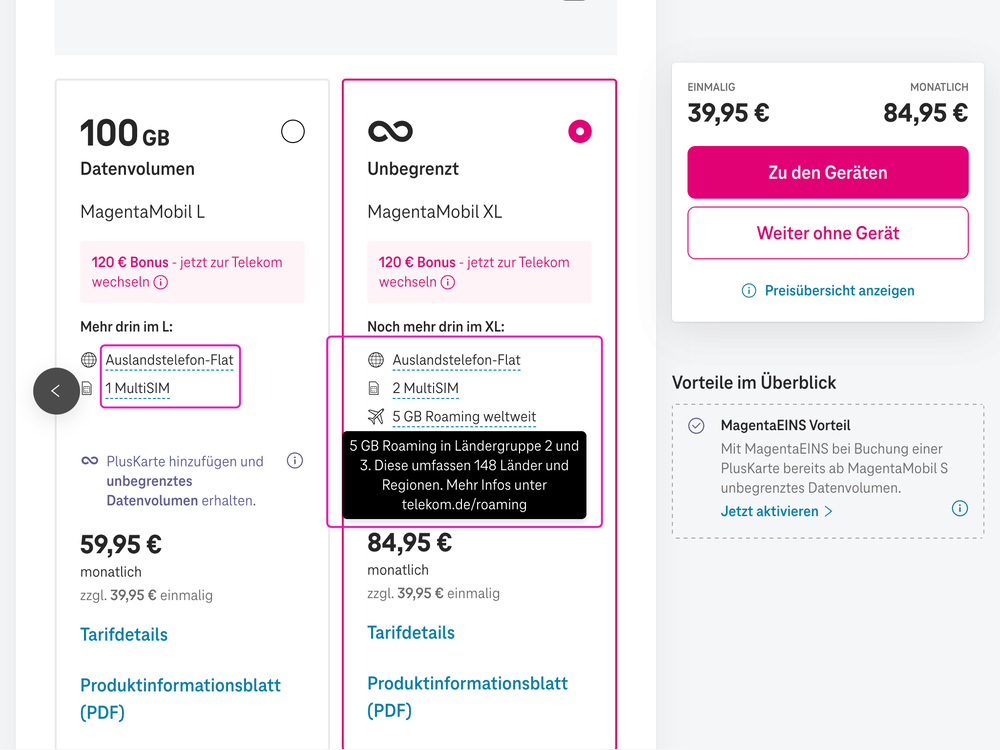Click the info icon beside Jetzt aktivieren
The image size is (1000, 750).
(960, 508)
